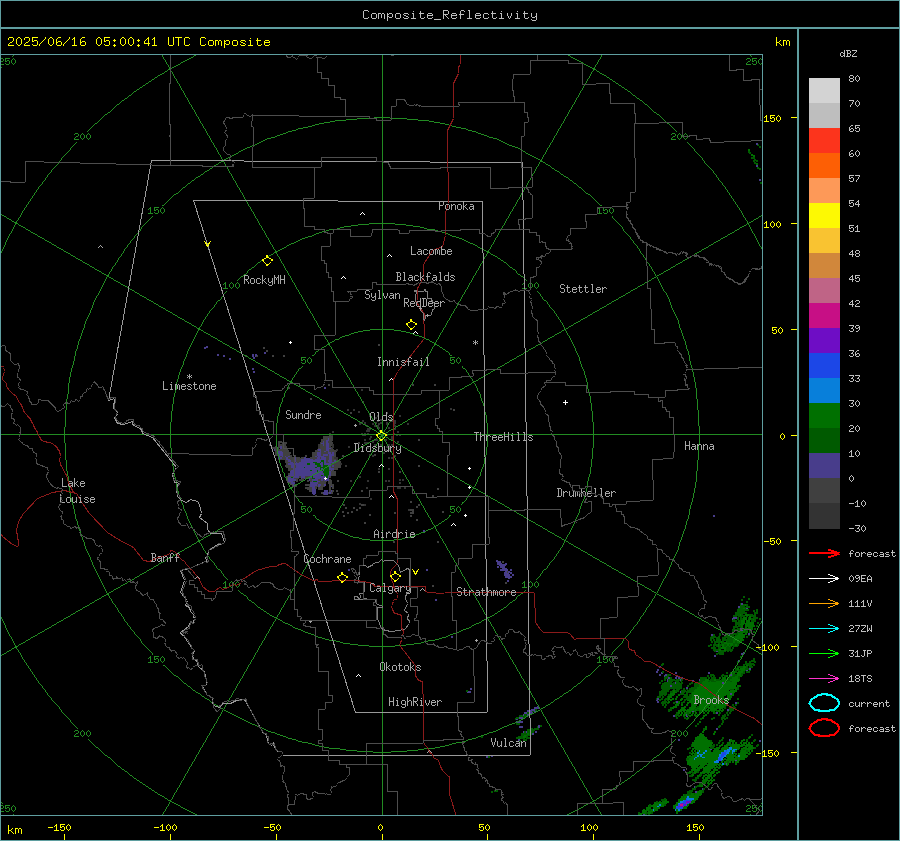The image size is (900, 841).
Task: Select the Ponoka city label
Action: pyautogui.click(x=456, y=206)
